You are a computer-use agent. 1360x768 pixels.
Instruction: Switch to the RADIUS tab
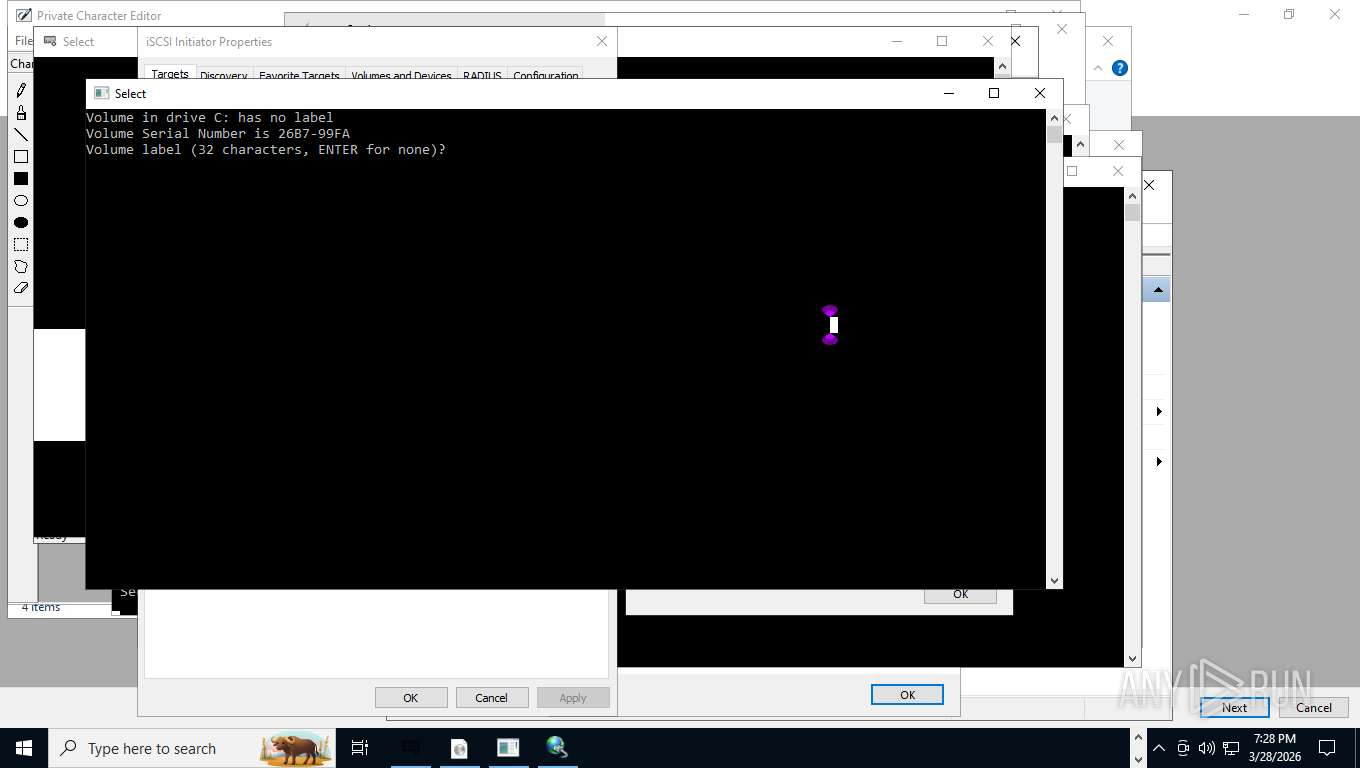click(482, 76)
